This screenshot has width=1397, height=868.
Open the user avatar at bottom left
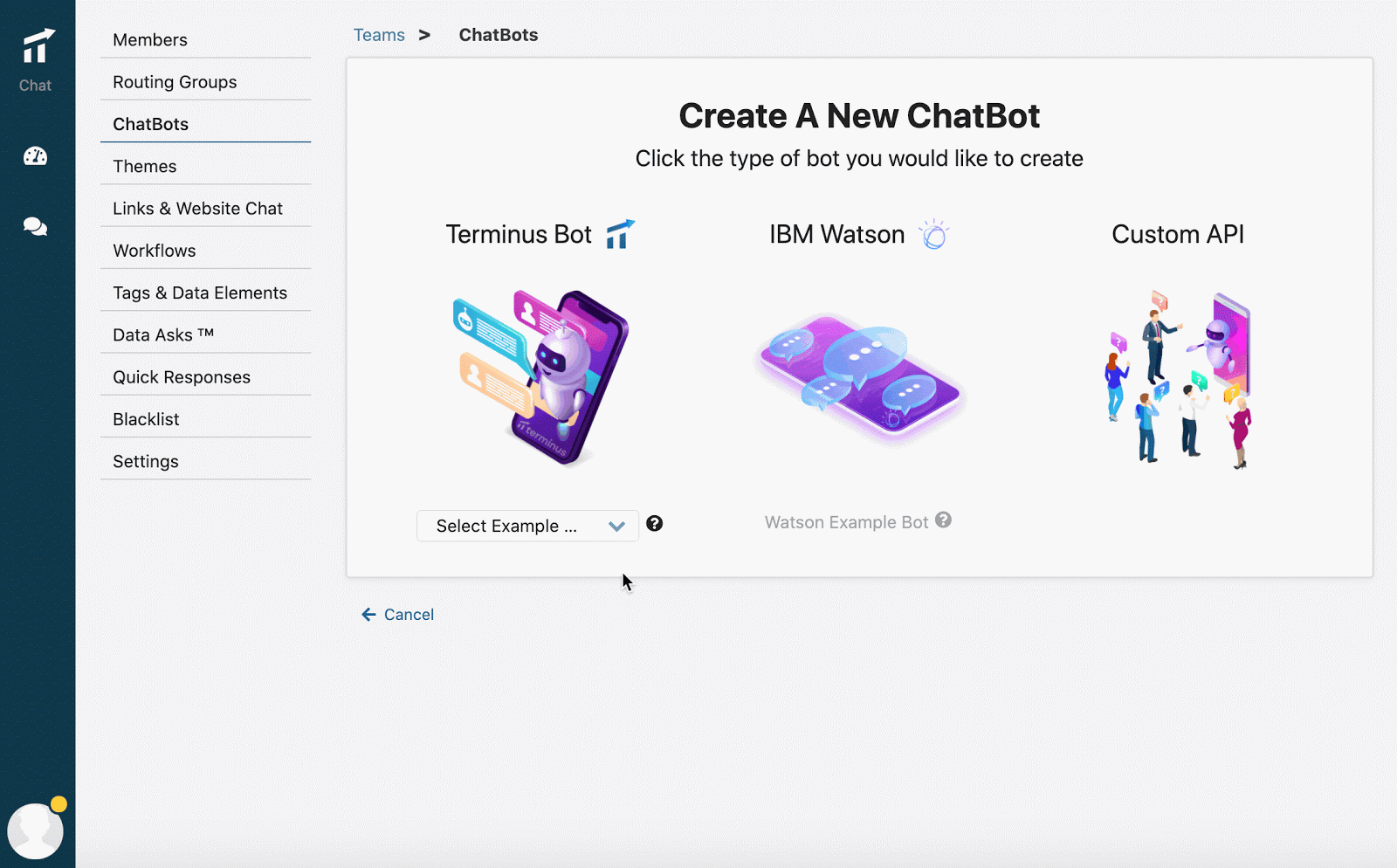click(x=36, y=830)
